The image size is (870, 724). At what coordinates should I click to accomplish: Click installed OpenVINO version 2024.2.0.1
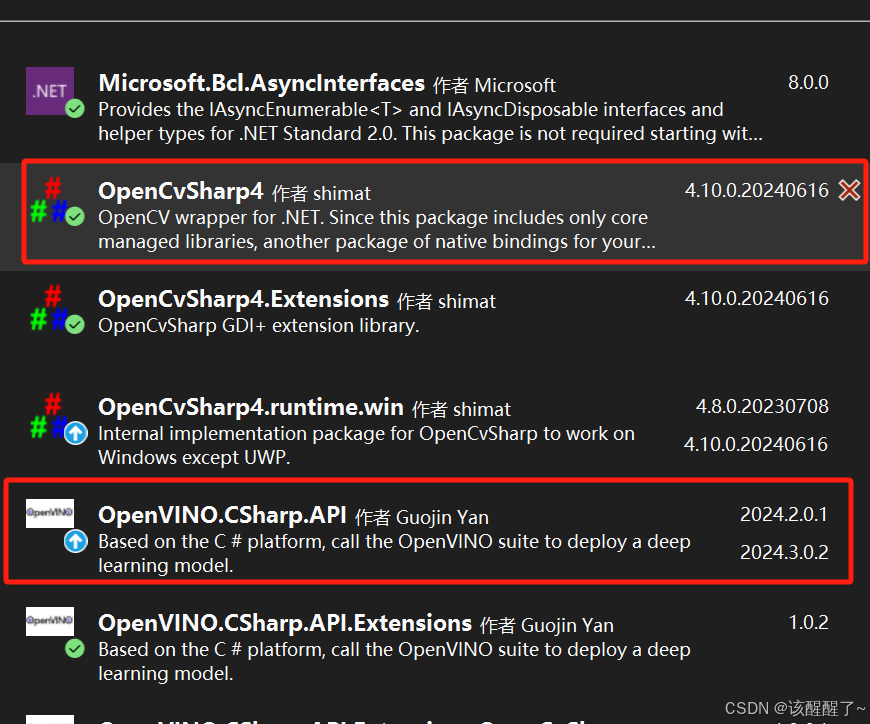pos(784,514)
